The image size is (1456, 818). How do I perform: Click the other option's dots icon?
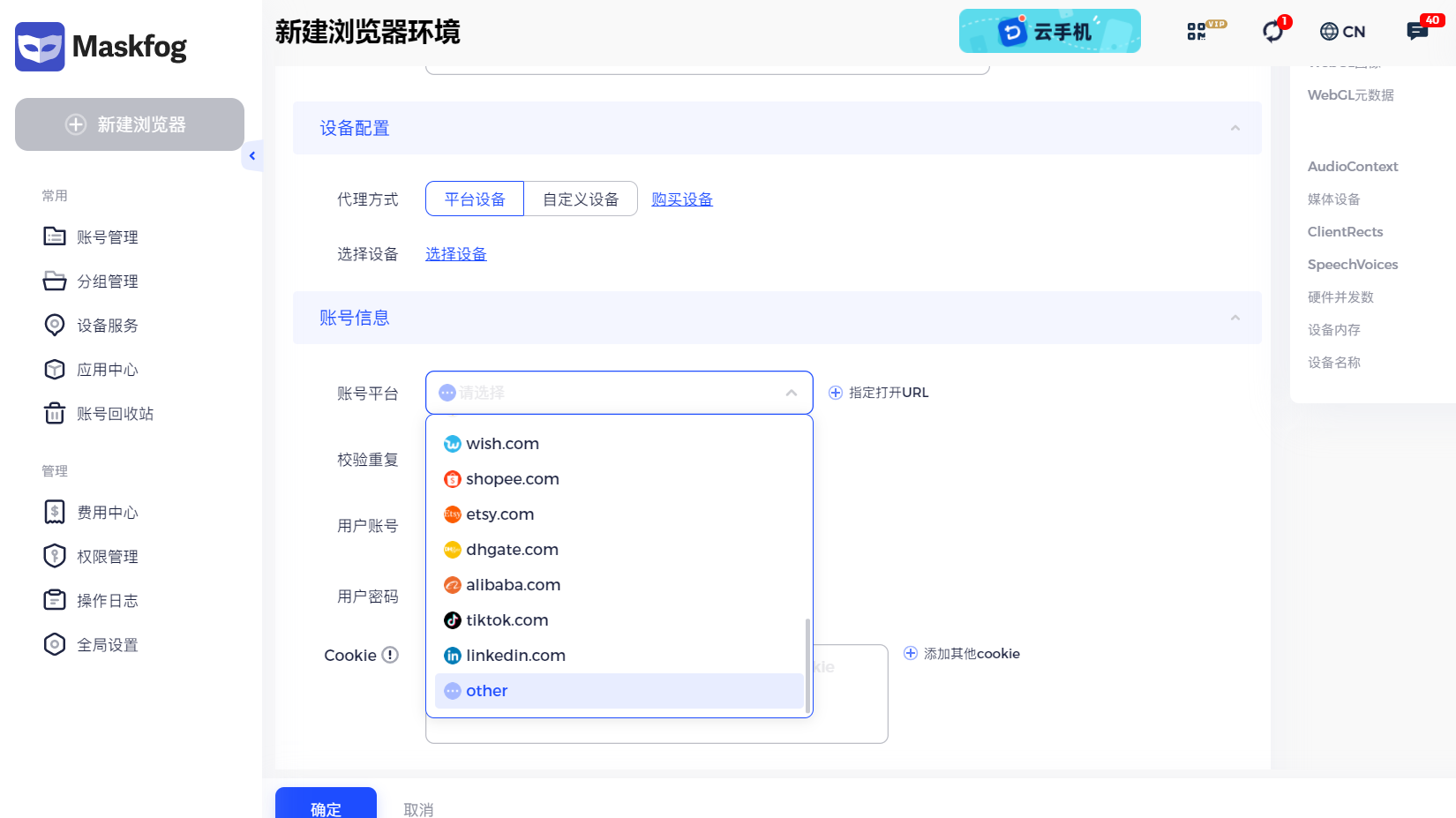tap(453, 691)
